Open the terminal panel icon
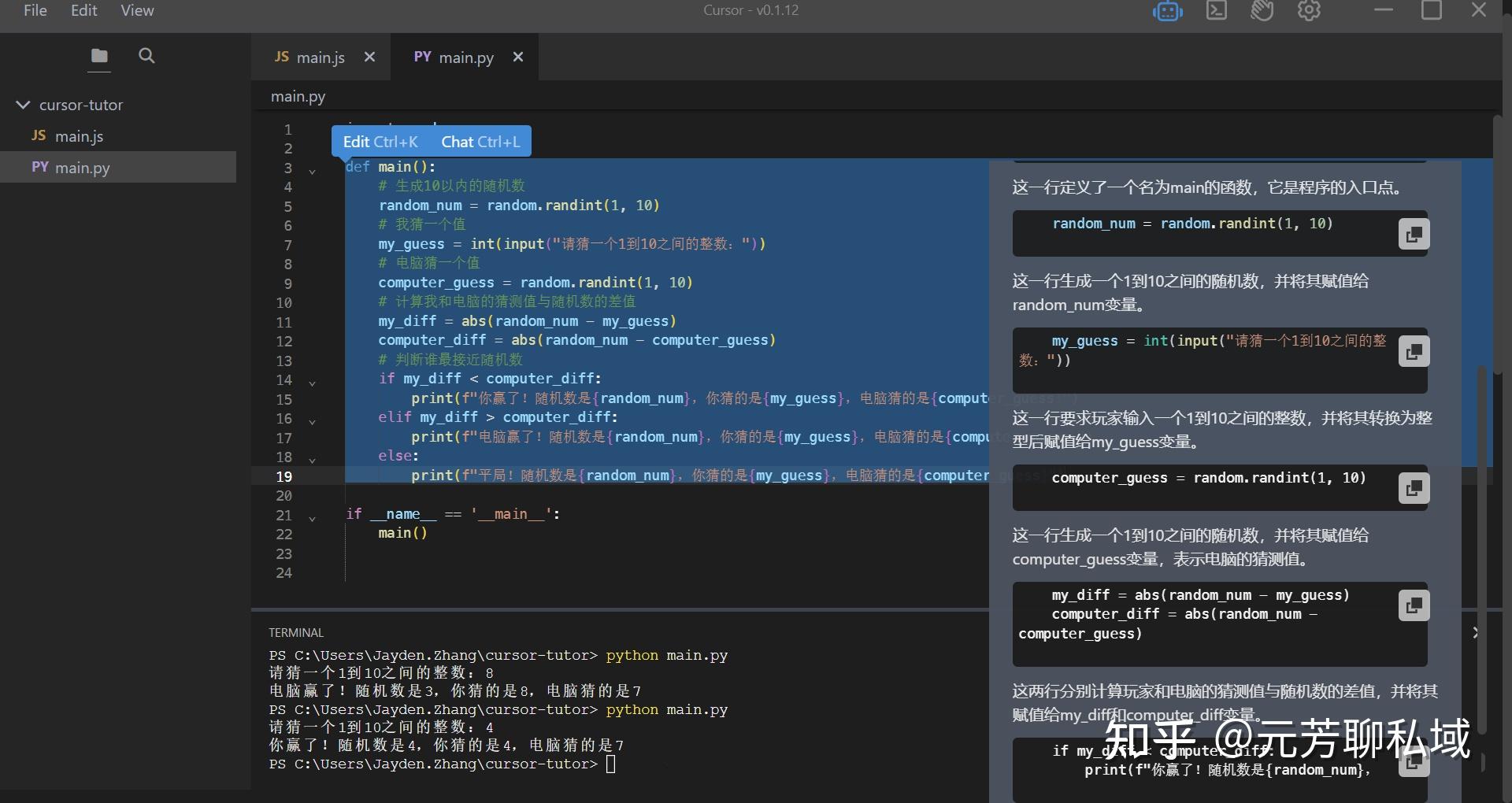Screen dimensions: 1512x803 click(1217, 10)
